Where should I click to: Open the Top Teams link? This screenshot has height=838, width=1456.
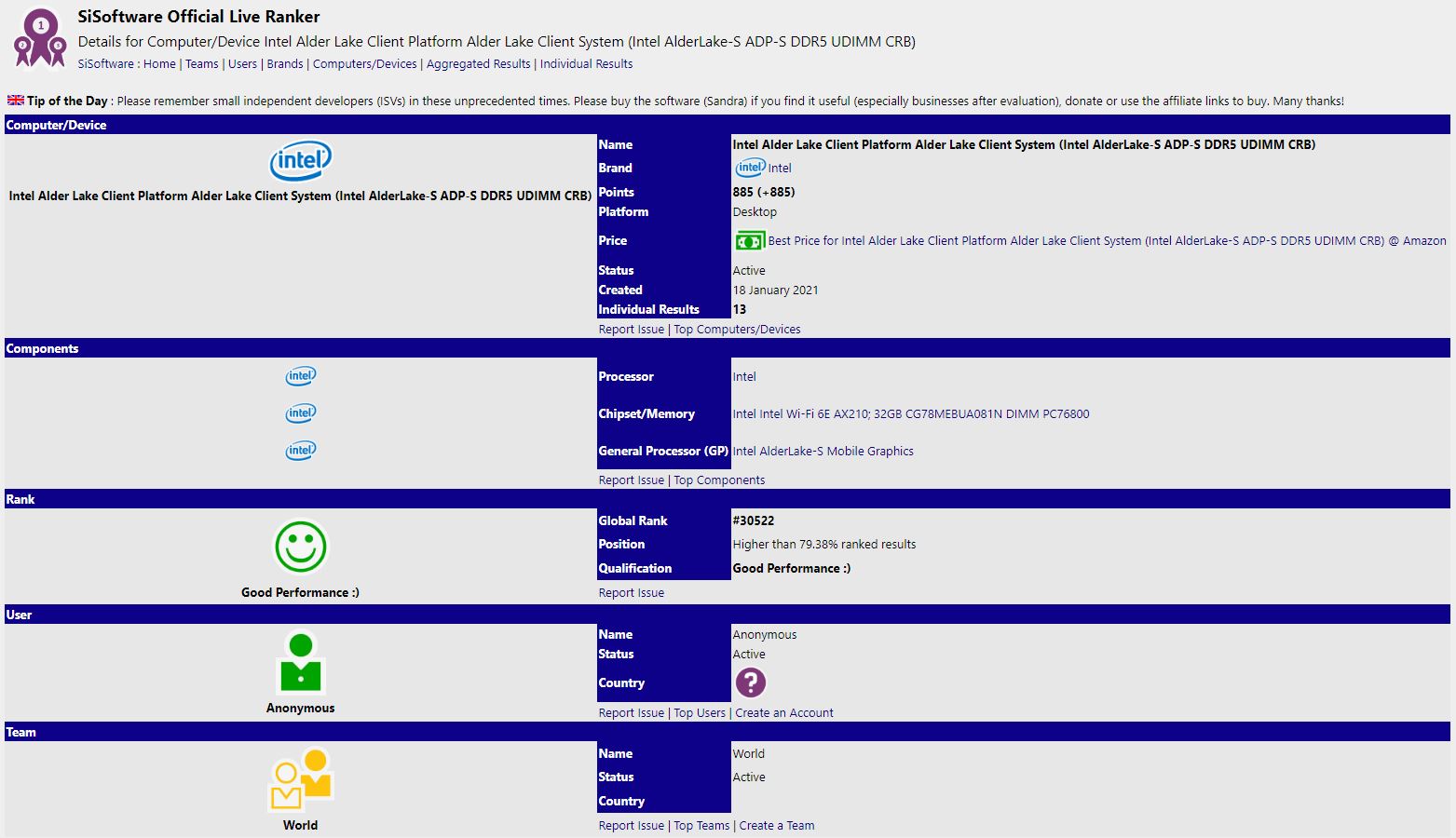(701, 826)
